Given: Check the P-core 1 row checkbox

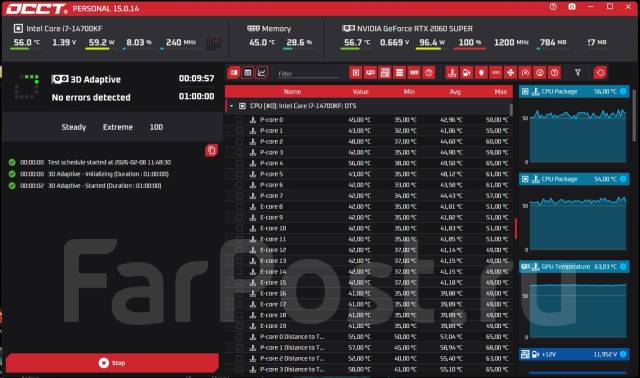Looking at the screenshot, I should point(239,131).
